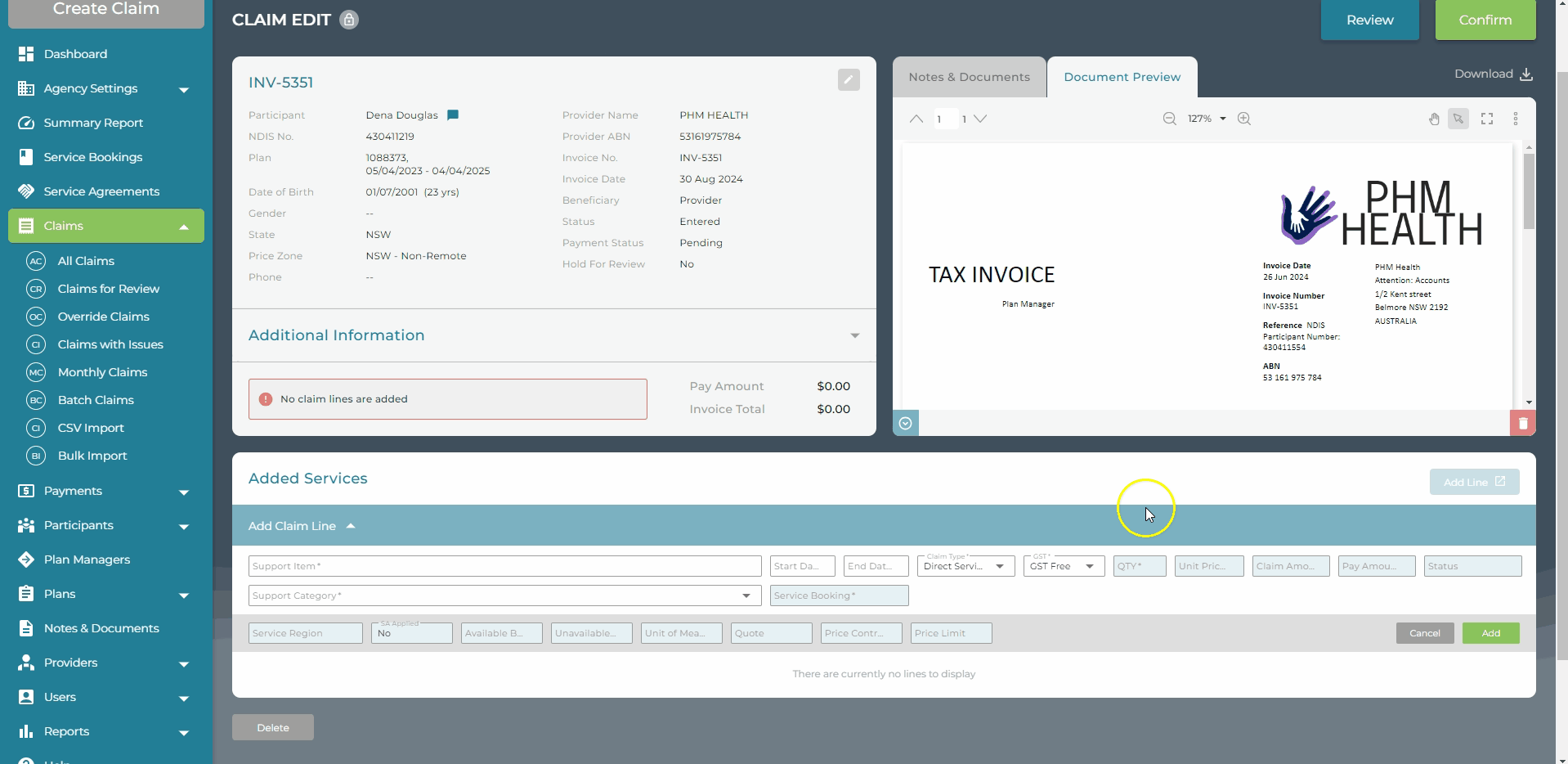Open full screen document view

tap(1486, 119)
